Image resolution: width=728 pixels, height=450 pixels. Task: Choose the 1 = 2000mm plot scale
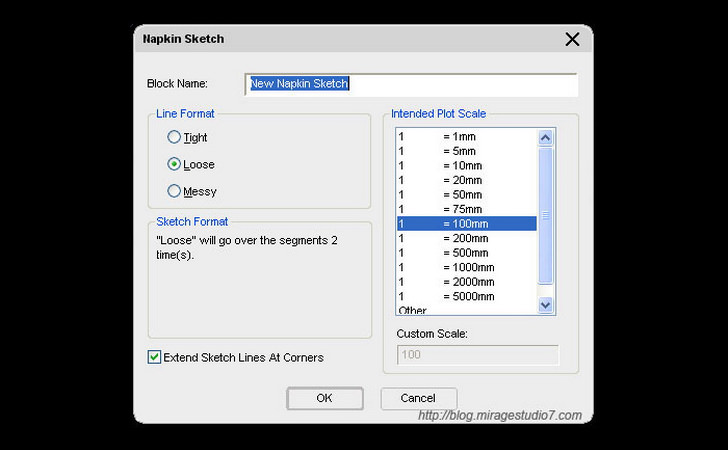click(467, 282)
